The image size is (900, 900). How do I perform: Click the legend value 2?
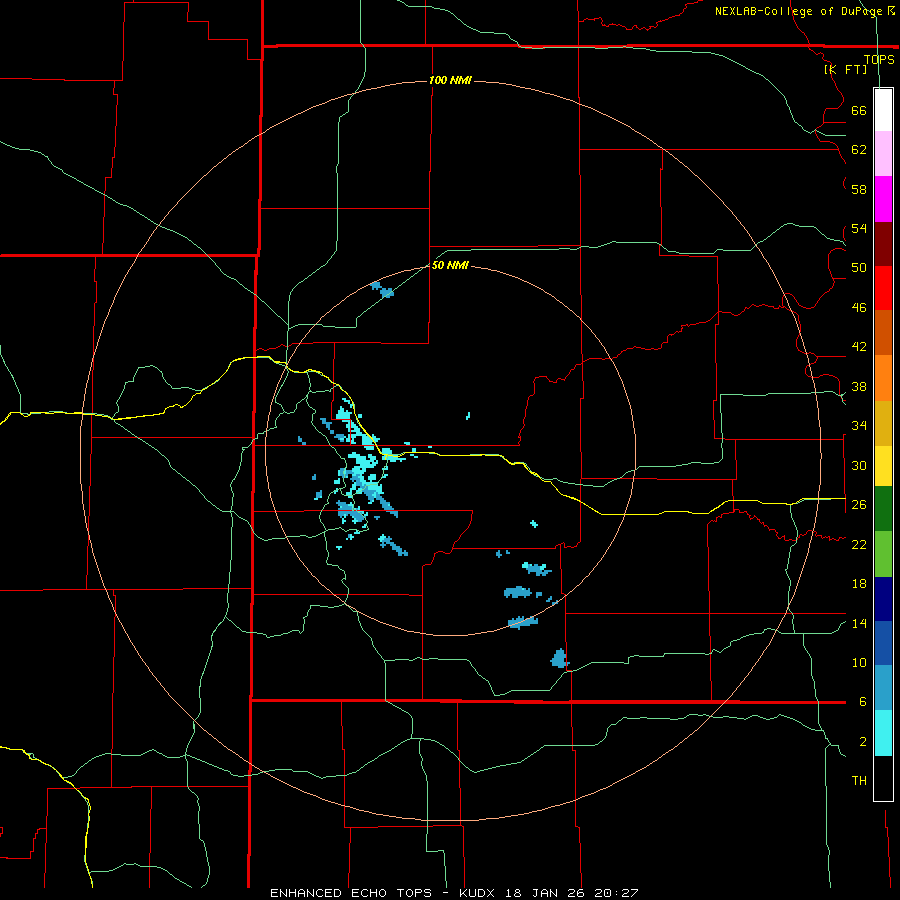[x=863, y=742]
